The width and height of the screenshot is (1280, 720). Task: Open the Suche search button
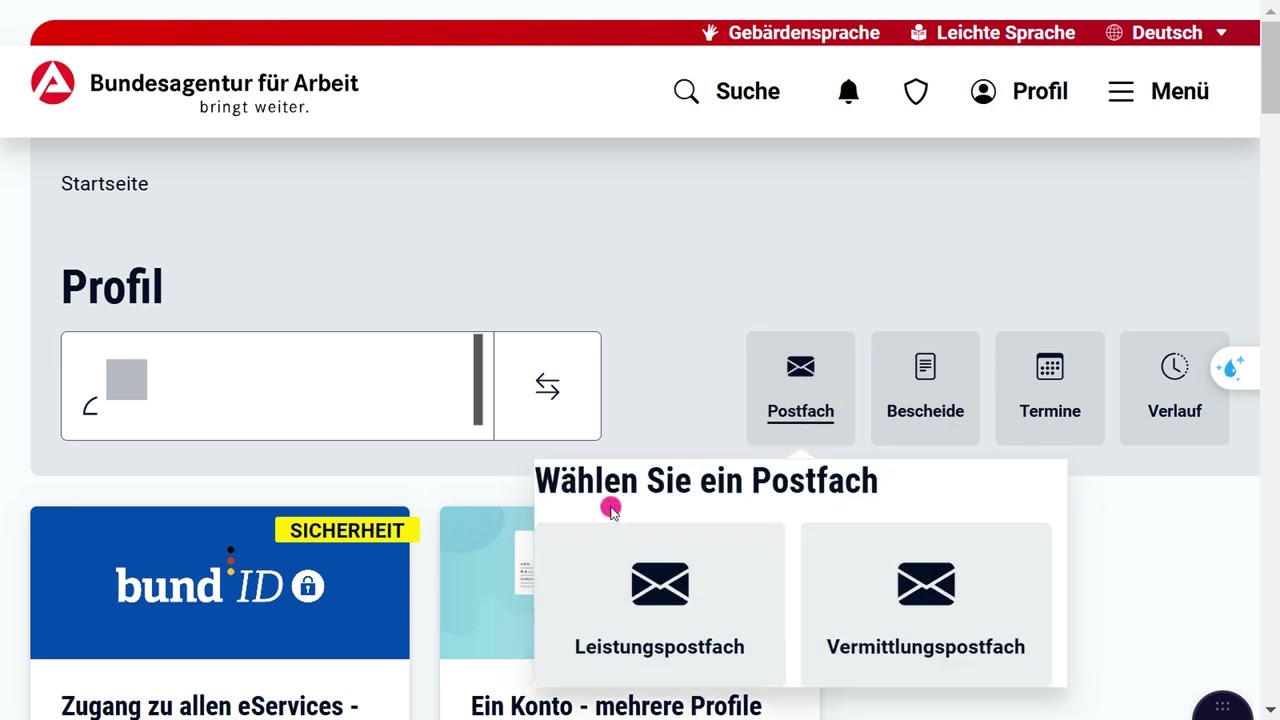pos(727,91)
